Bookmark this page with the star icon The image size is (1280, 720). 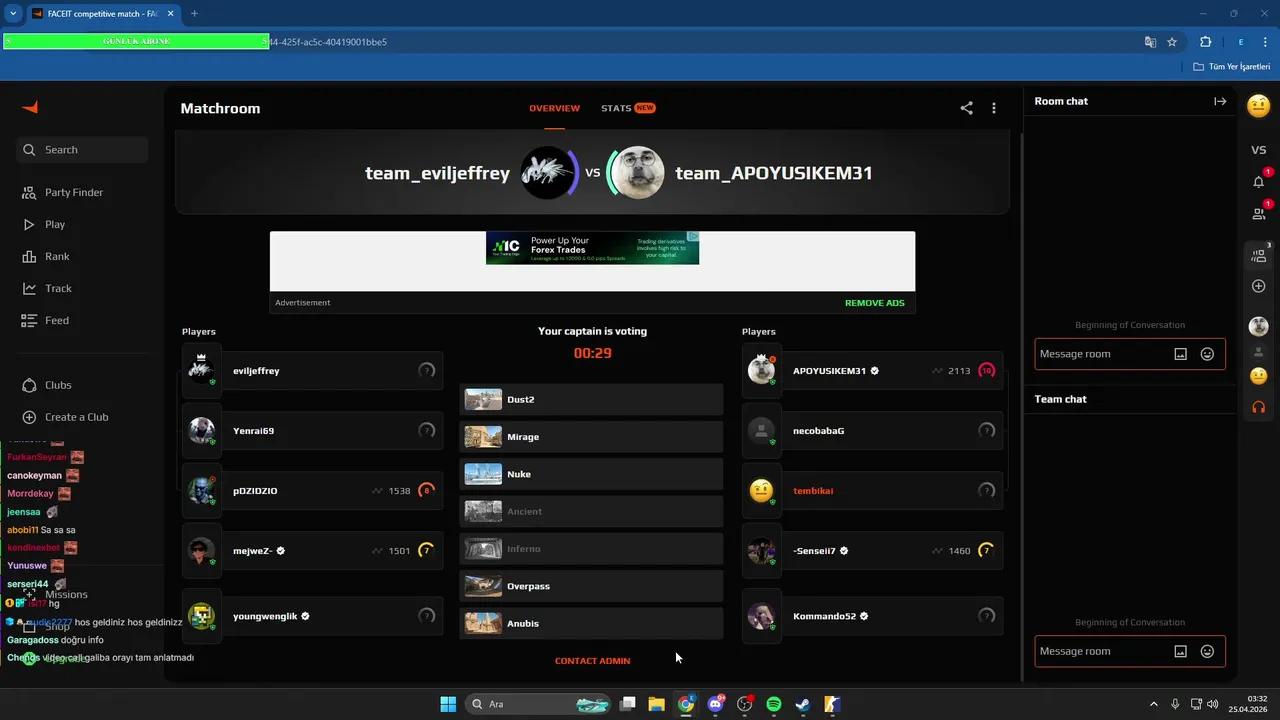coord(1172,42)
